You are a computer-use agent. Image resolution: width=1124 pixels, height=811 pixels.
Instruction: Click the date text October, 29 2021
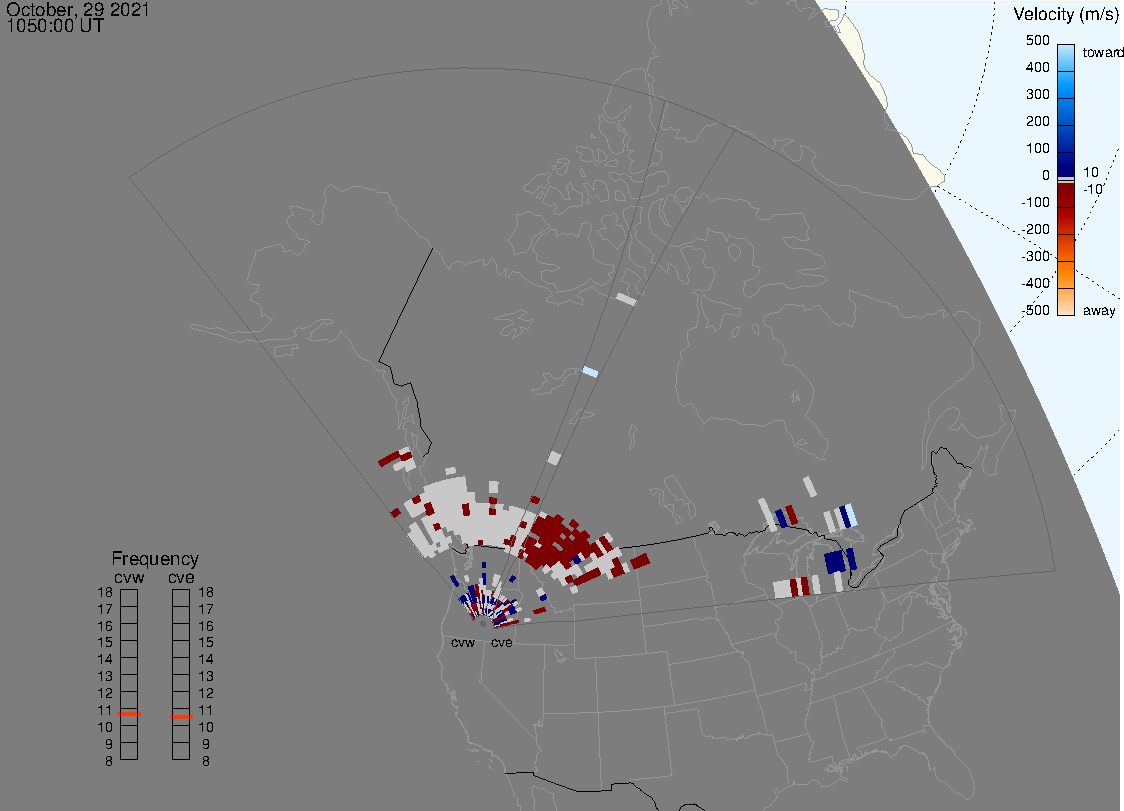tap(77, 9)
